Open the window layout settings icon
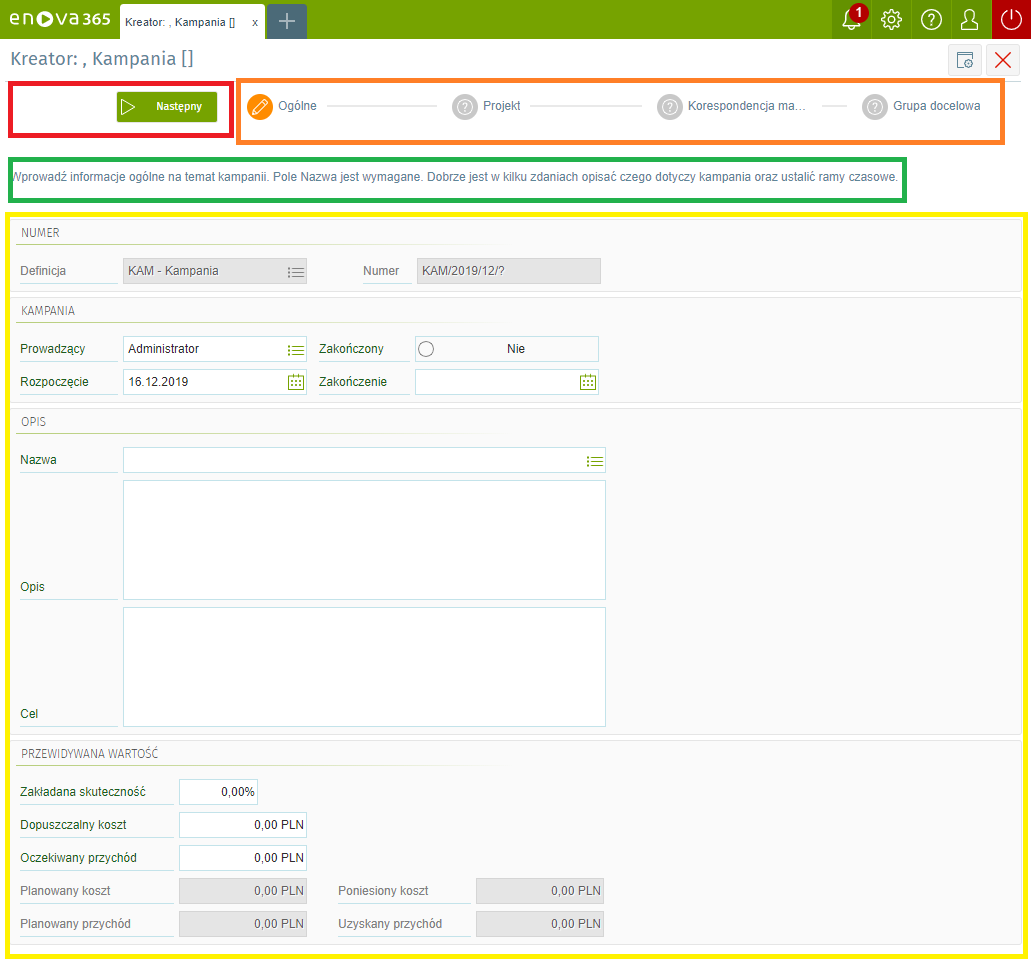 tap(965, 61)
